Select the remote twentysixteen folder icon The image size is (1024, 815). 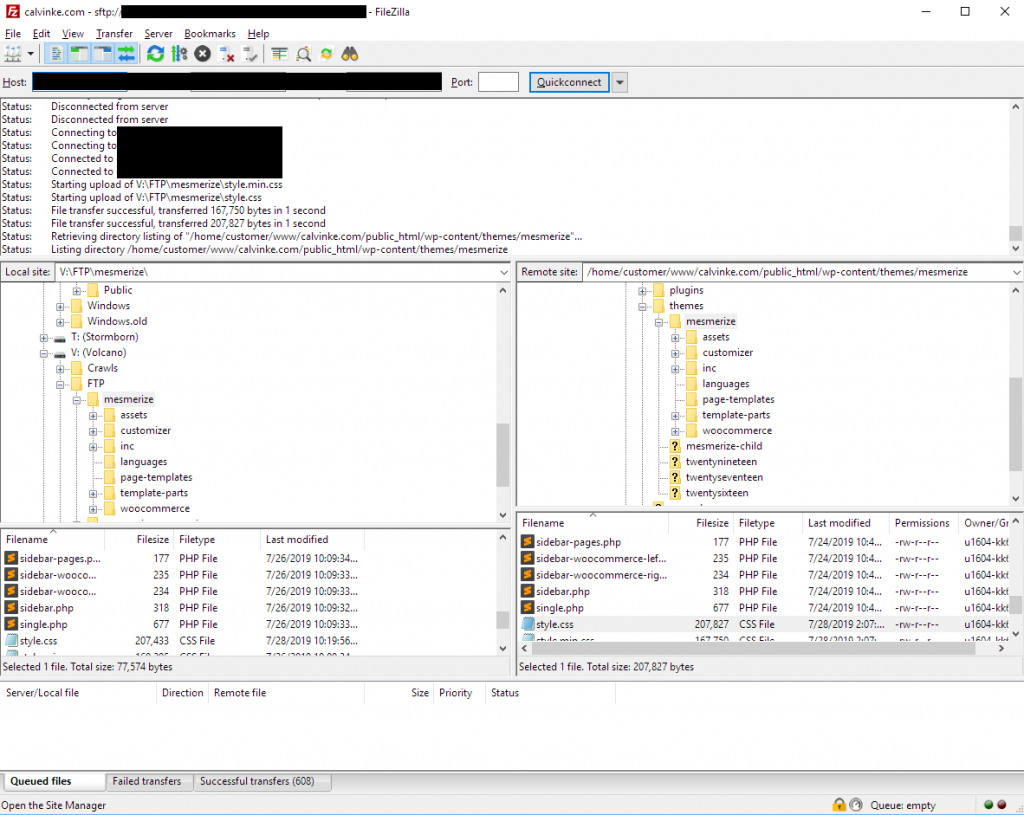tap(675, 493)
